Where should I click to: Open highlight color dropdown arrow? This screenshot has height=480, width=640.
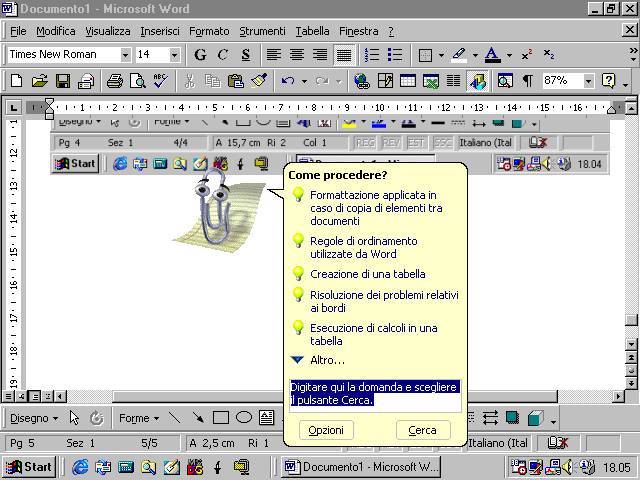click(475, 55)
